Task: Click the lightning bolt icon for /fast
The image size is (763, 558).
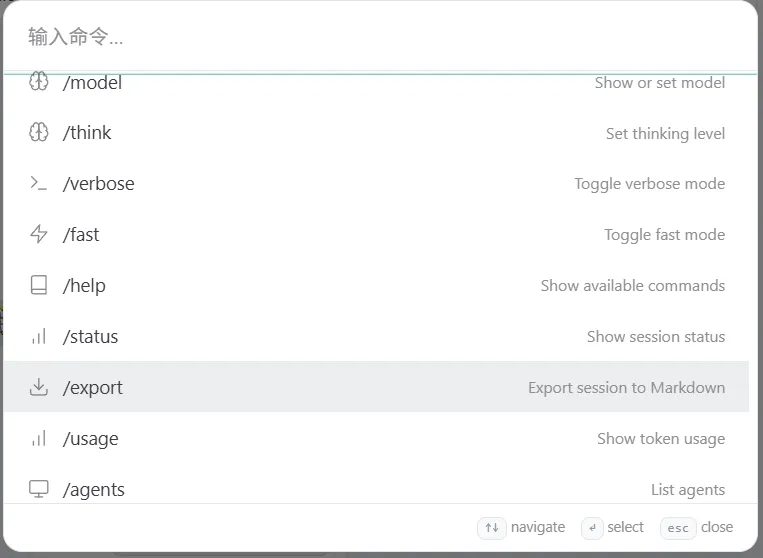Action: (x=39, y=235)
